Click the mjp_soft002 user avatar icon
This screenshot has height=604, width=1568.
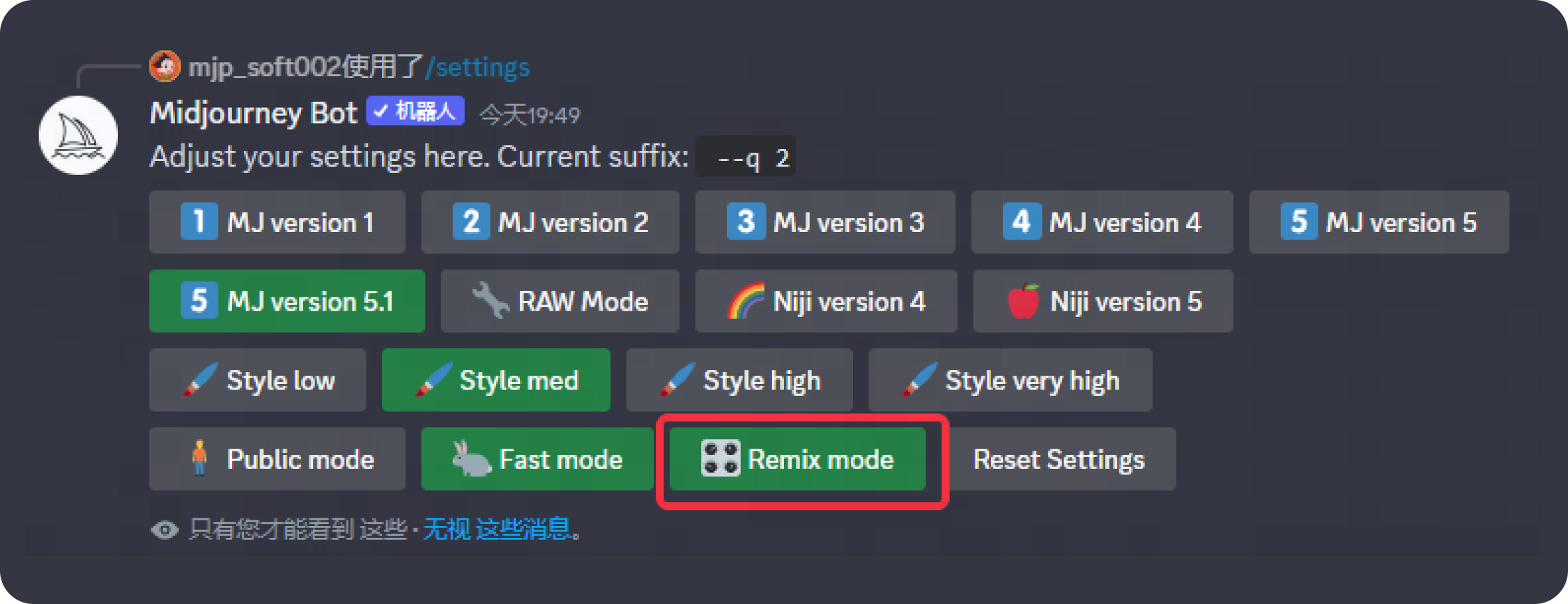(x=164, y=67)
